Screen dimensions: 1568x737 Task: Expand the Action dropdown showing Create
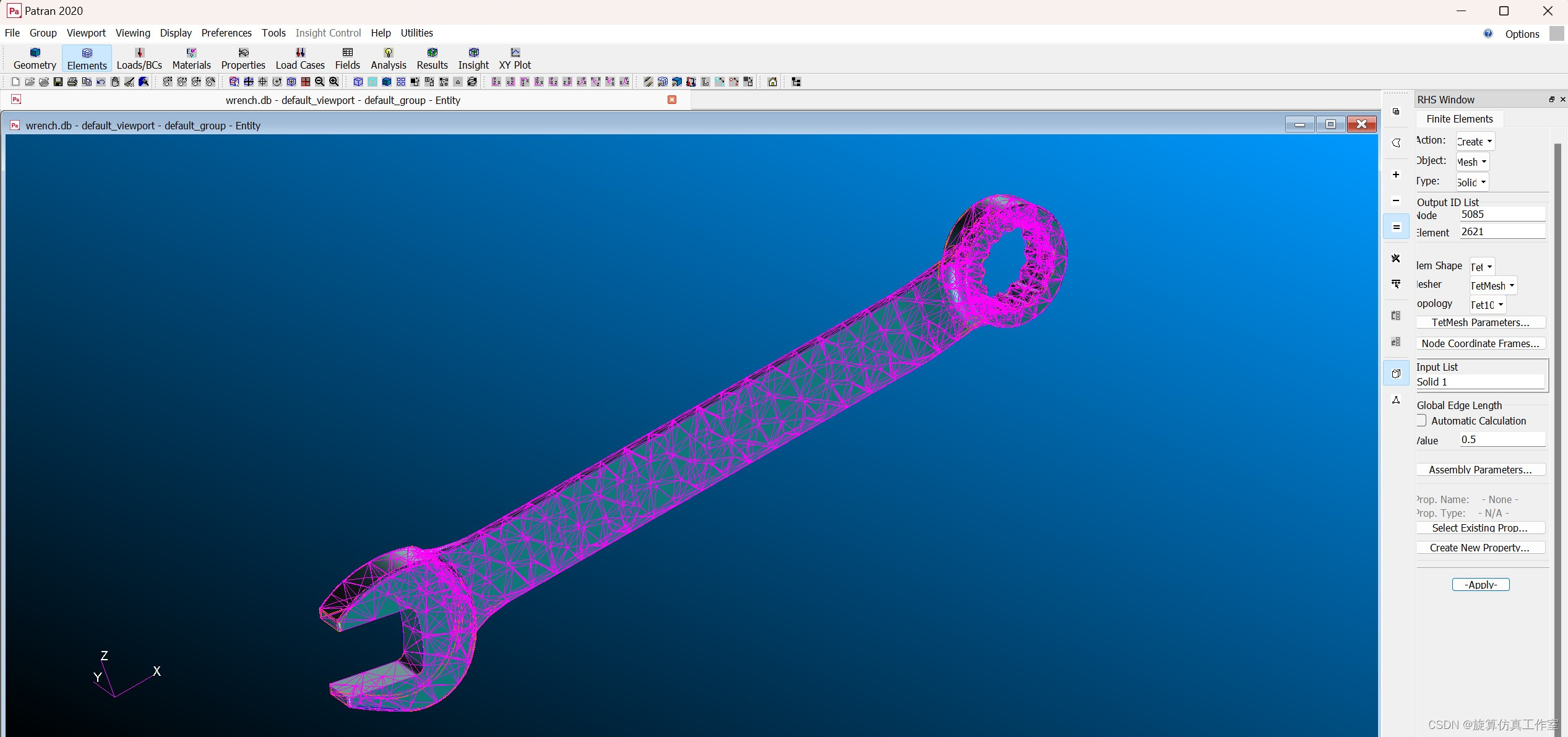[1475, 142]
